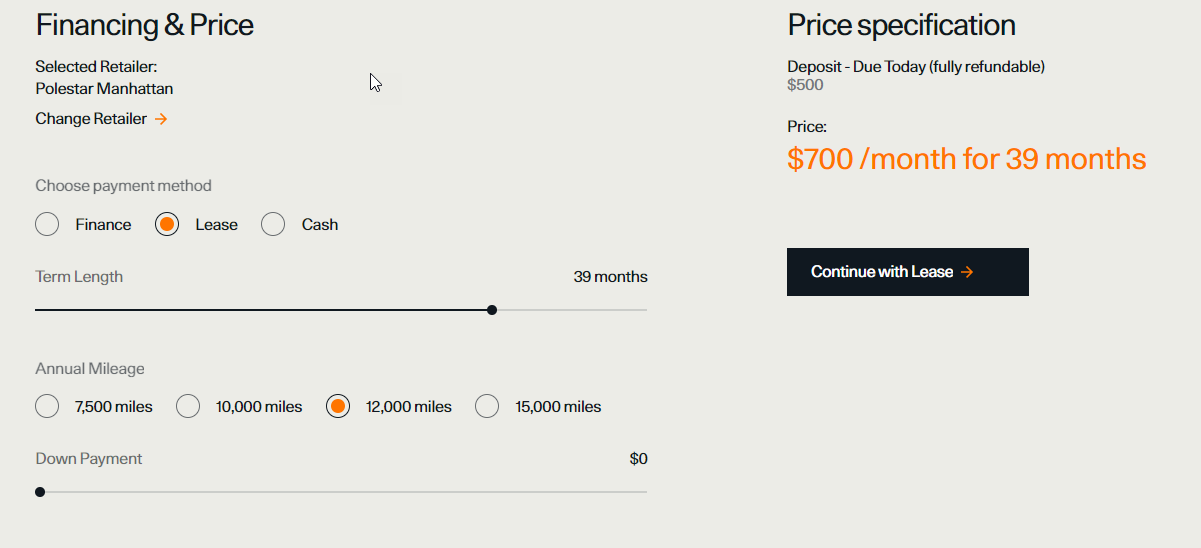Choose 15,000 miles annual mileage
The image size is (1201, 548).
click(x=487, y=406)
